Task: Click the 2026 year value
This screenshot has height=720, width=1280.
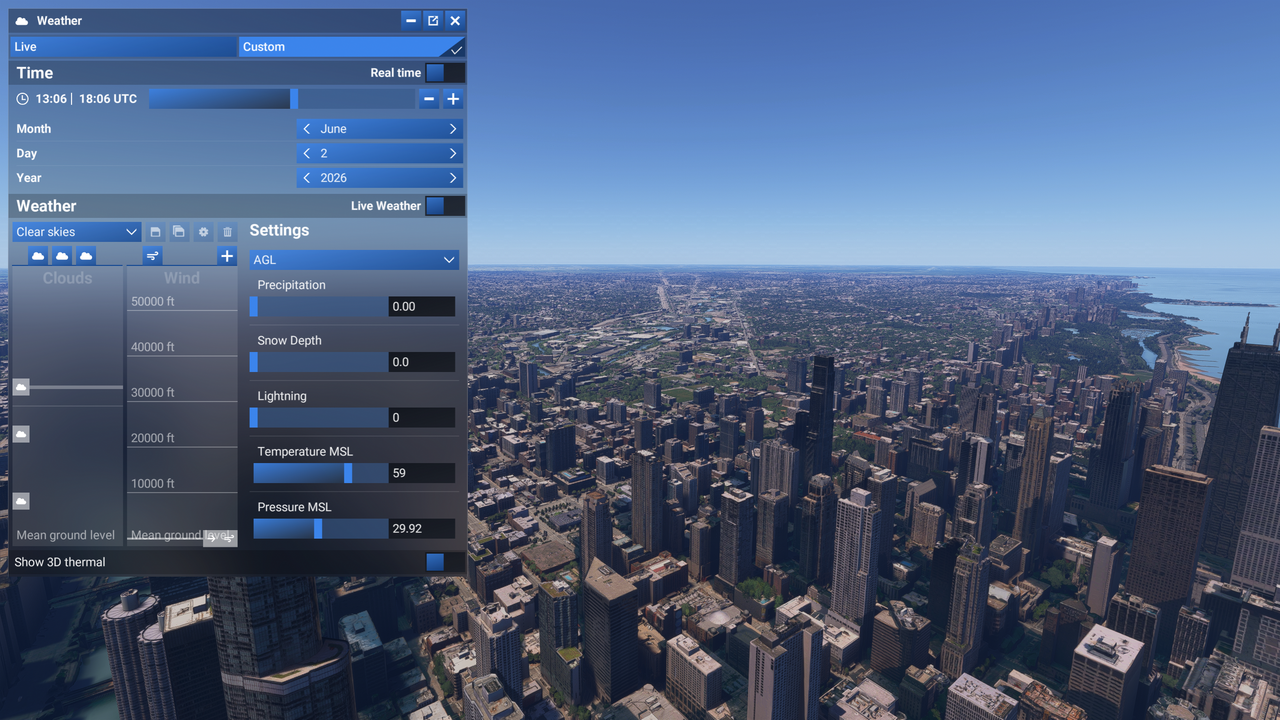Action: coord(334,178)
